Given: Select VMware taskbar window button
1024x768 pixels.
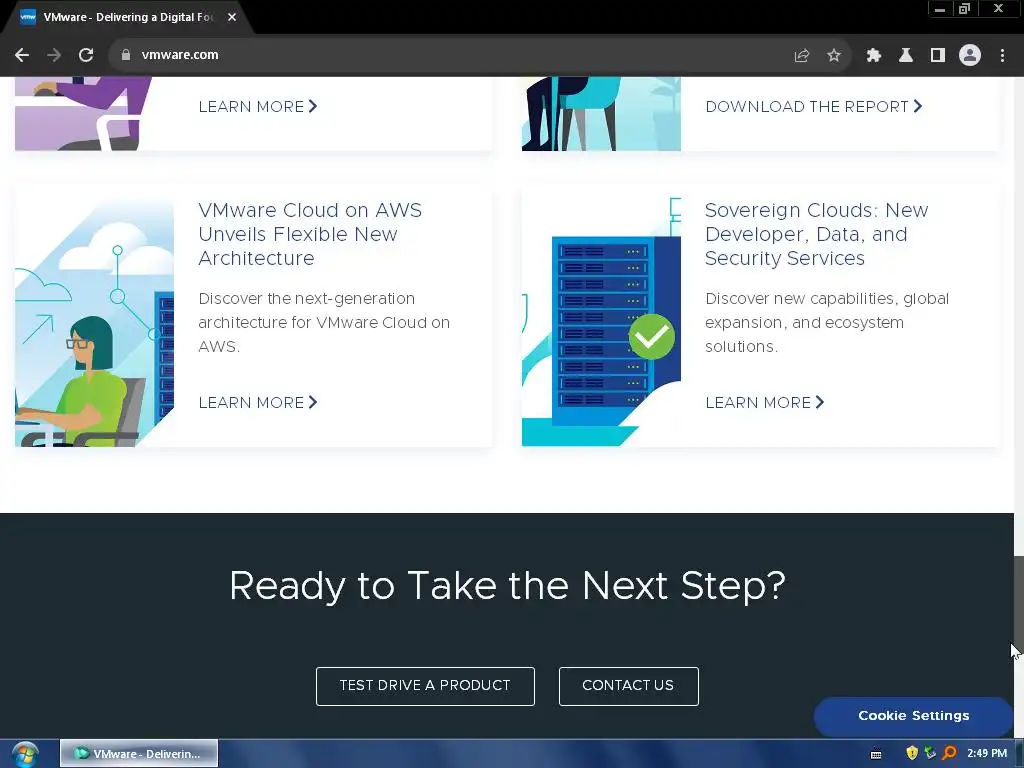Looking at the screenshot, I should click(139, 754).
